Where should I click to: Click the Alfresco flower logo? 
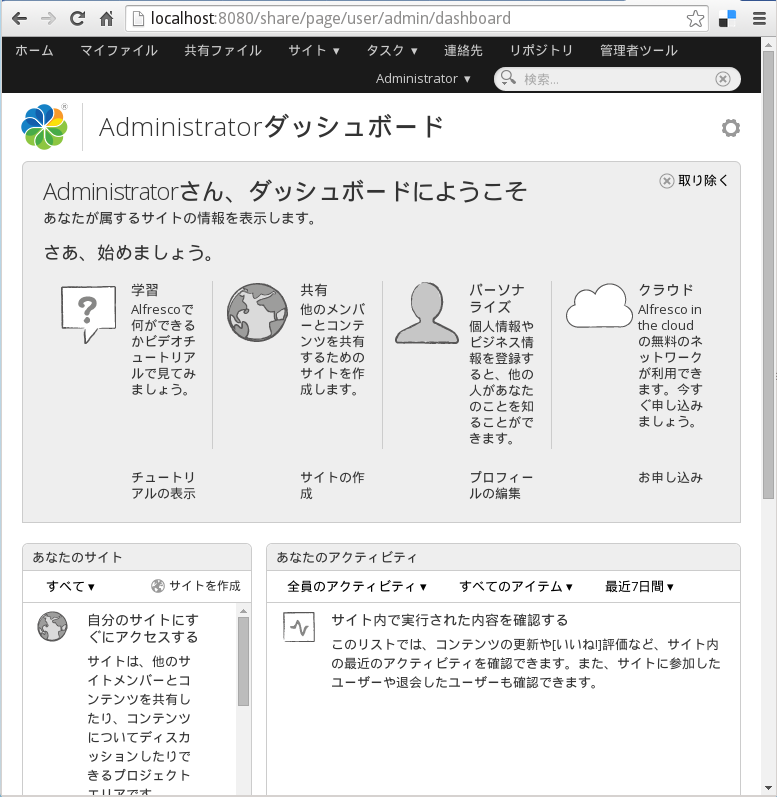(x=44, y=127)
